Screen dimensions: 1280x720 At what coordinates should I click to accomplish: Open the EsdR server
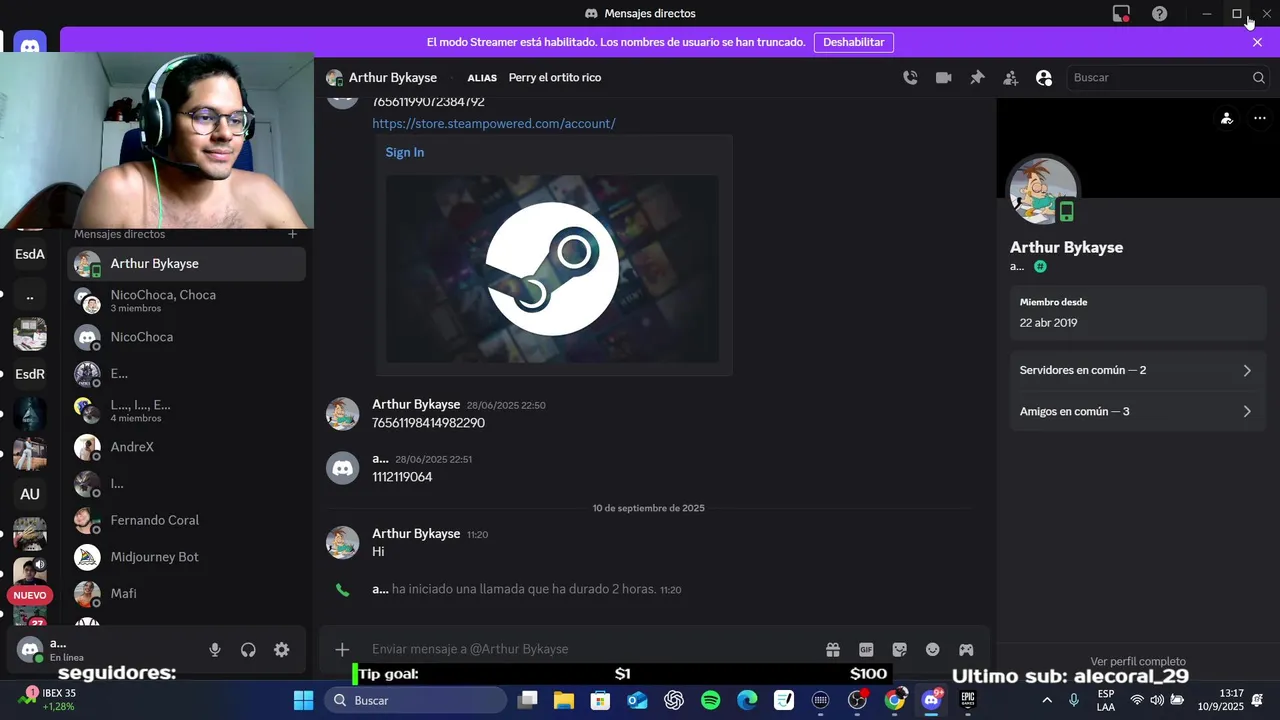(x=30, y=374)
